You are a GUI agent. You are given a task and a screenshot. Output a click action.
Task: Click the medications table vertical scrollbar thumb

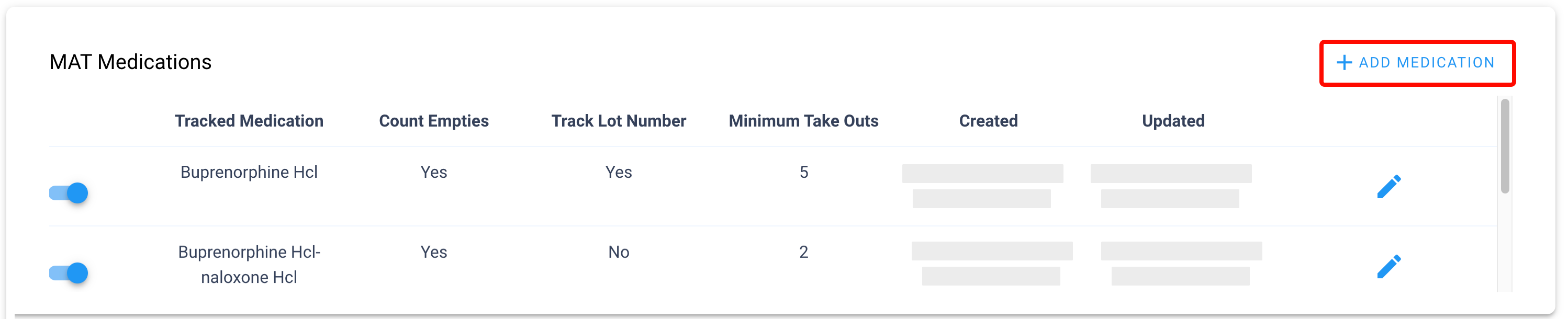[1505, 146]
